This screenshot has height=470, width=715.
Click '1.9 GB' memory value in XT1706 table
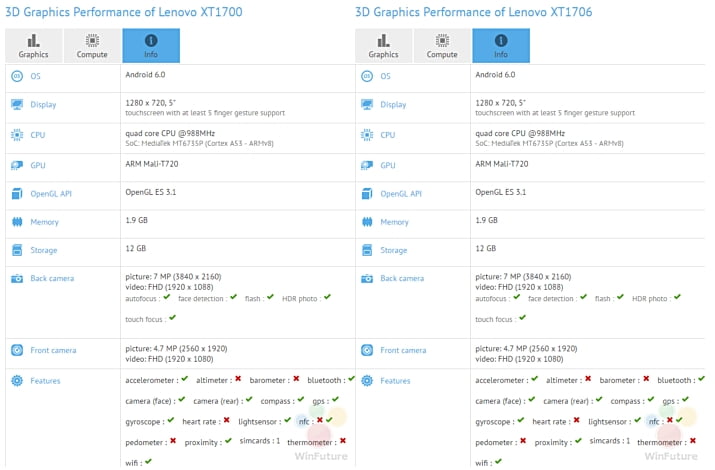click(486, 220)
